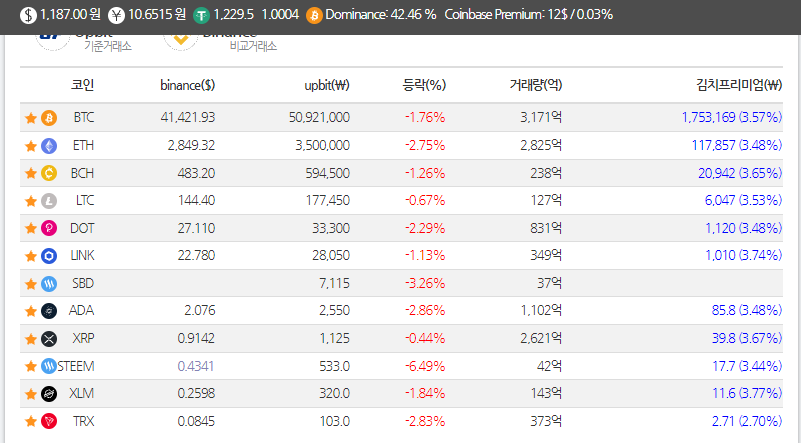The image size is (801, 443).
Task: Click BTC kimchi premium value 1,753,169
Action: point(708,118)
